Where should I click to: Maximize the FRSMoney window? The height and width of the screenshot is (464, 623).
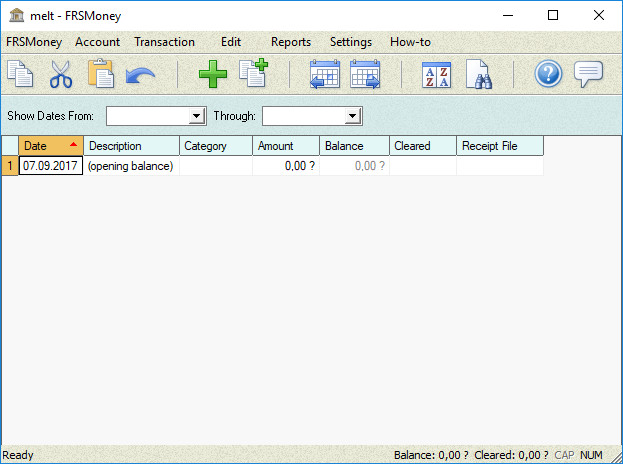pos(553,15)
